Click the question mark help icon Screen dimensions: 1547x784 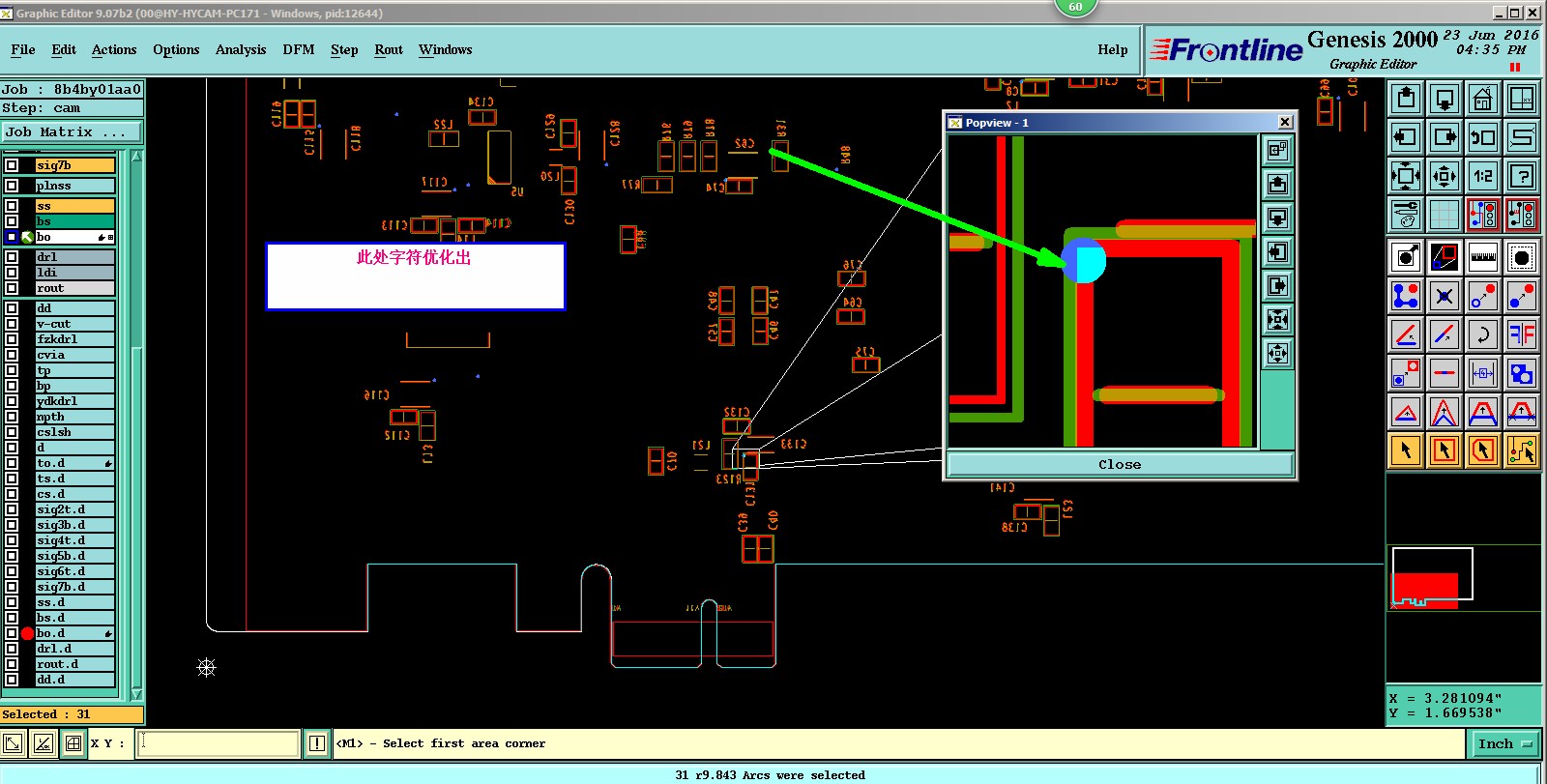(1522, 176)
